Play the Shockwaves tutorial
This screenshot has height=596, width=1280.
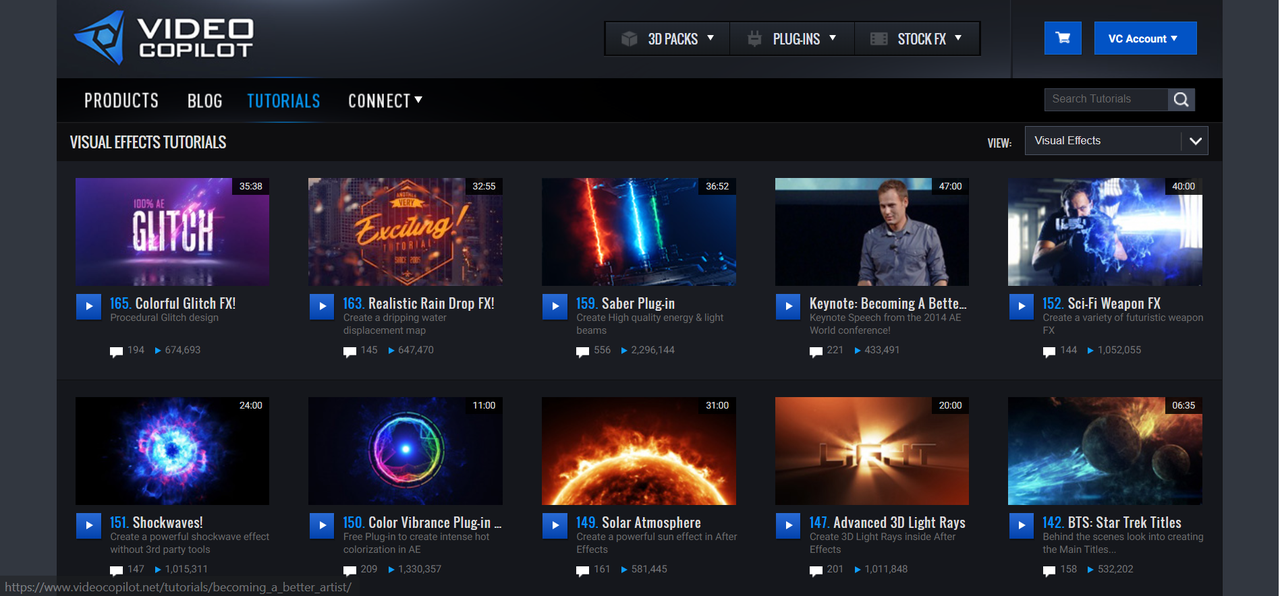(89, 525)
